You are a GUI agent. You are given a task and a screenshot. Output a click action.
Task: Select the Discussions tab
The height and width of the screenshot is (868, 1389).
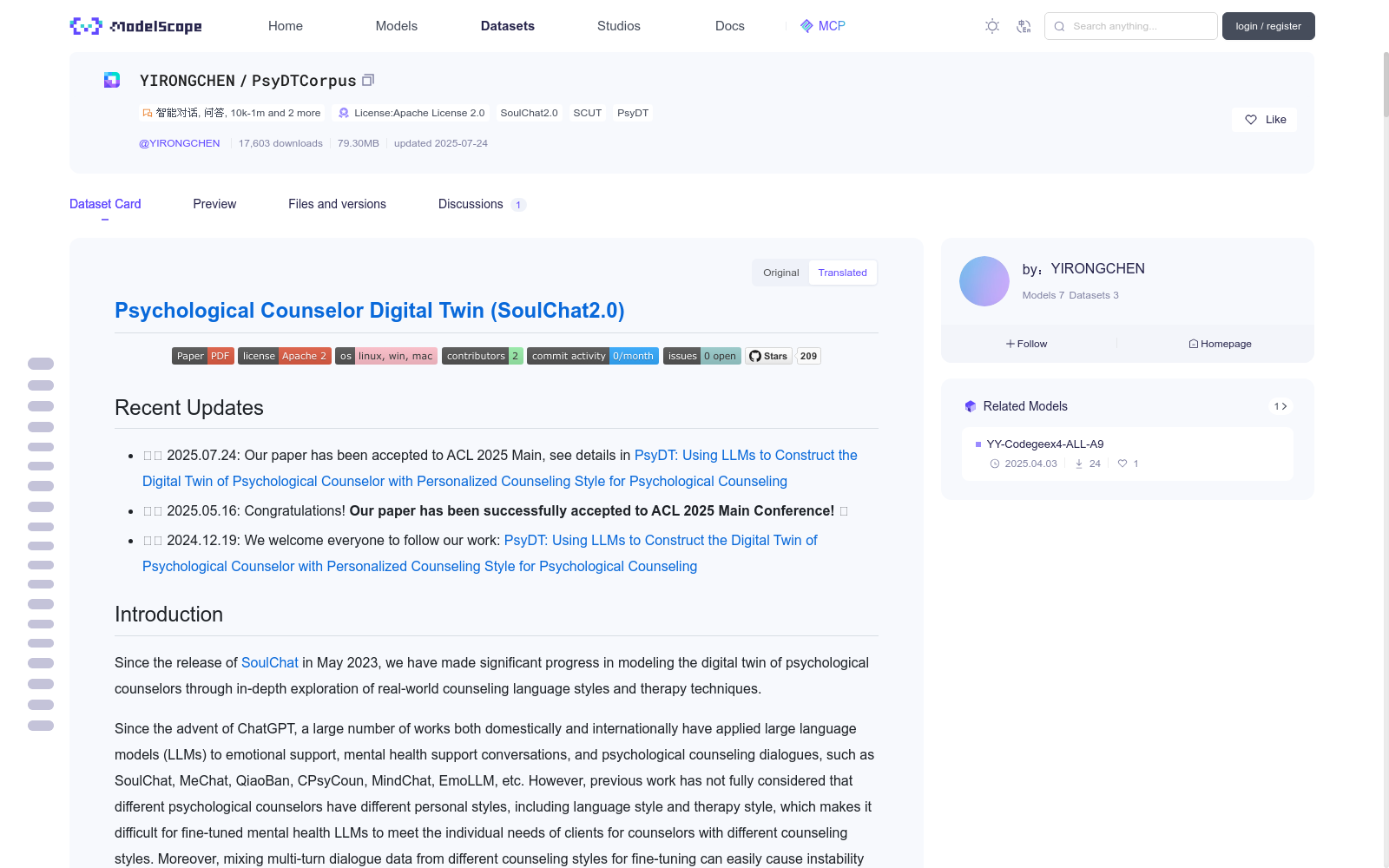click(482, 204)
